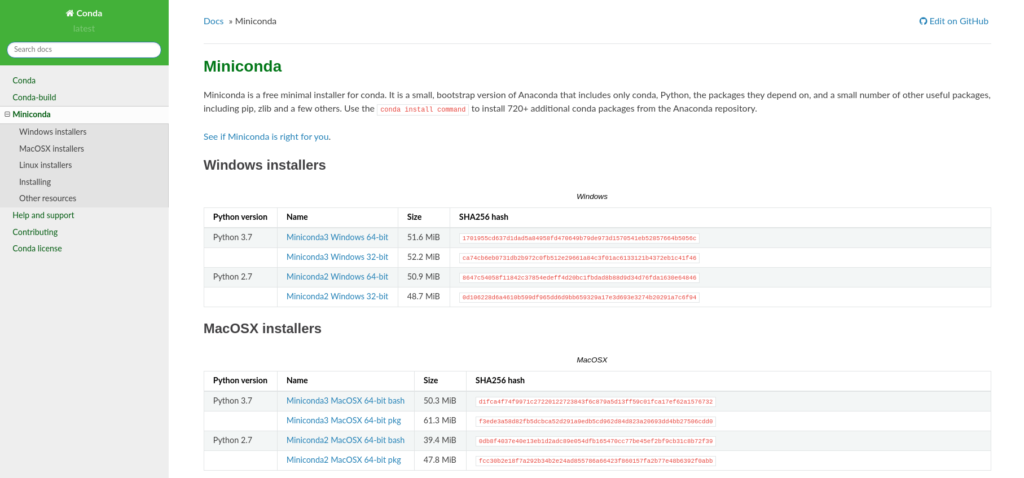Open the Contributing page
The height and width of the screenshot is (478, 1024).
pyautogui.click(x=35, y=232)
